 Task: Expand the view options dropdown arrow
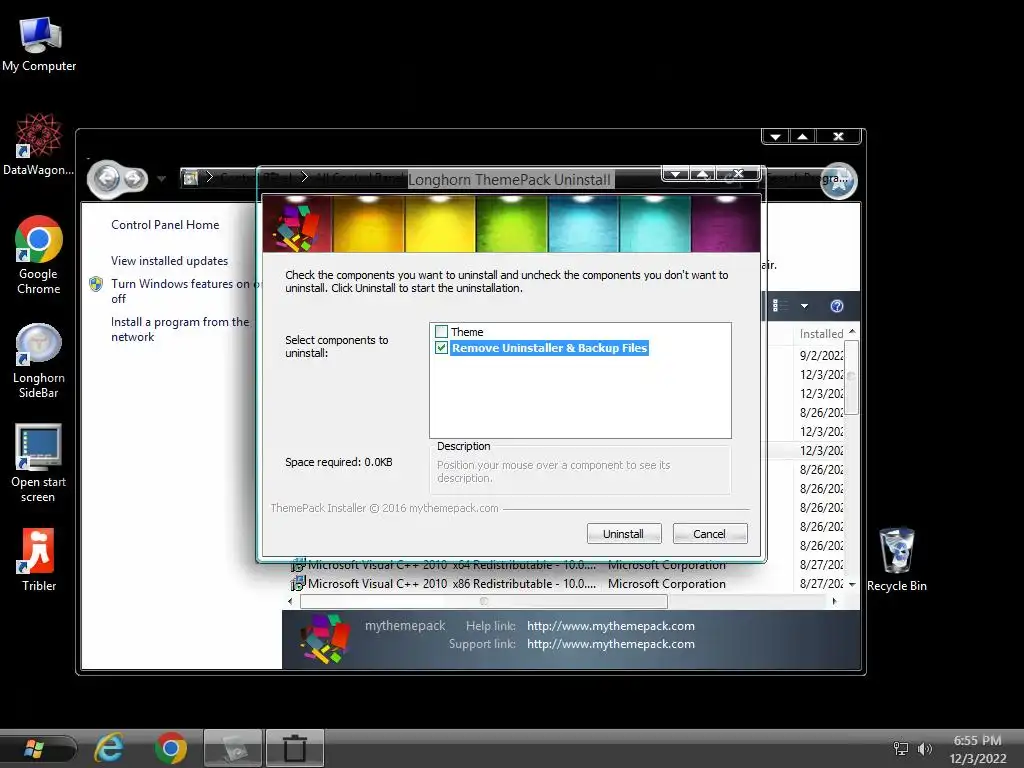tap(805, 306)
